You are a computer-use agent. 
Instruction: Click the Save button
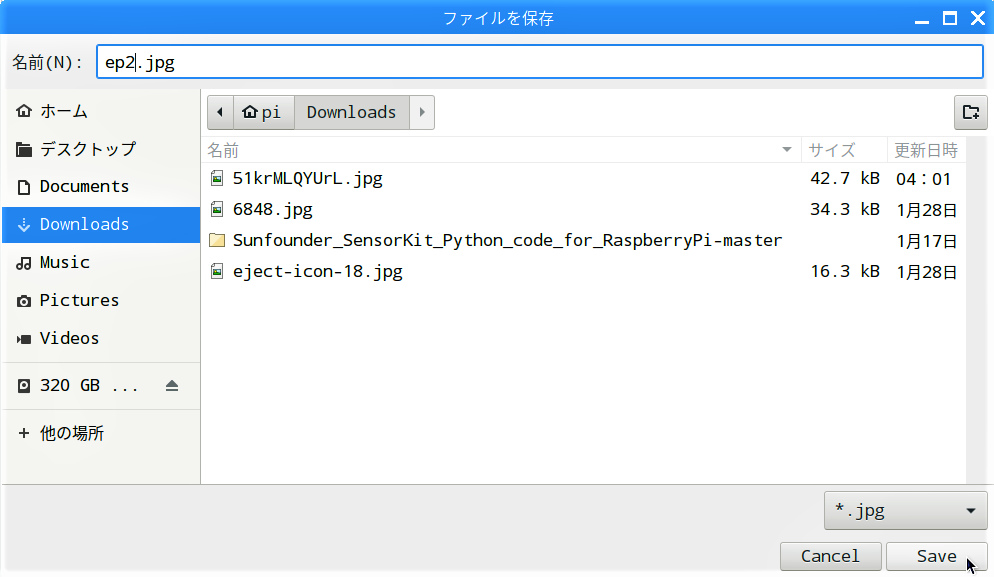(936, 556)
